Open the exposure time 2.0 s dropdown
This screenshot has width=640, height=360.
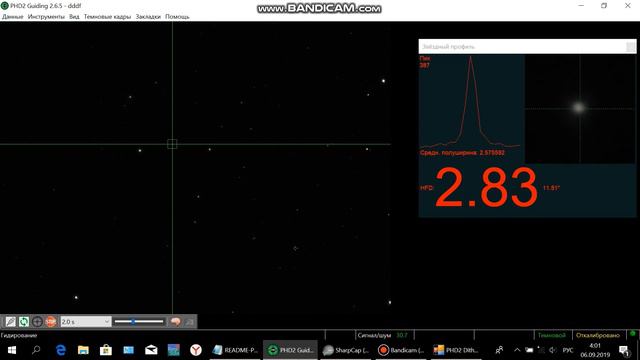[x=85, y=322]
